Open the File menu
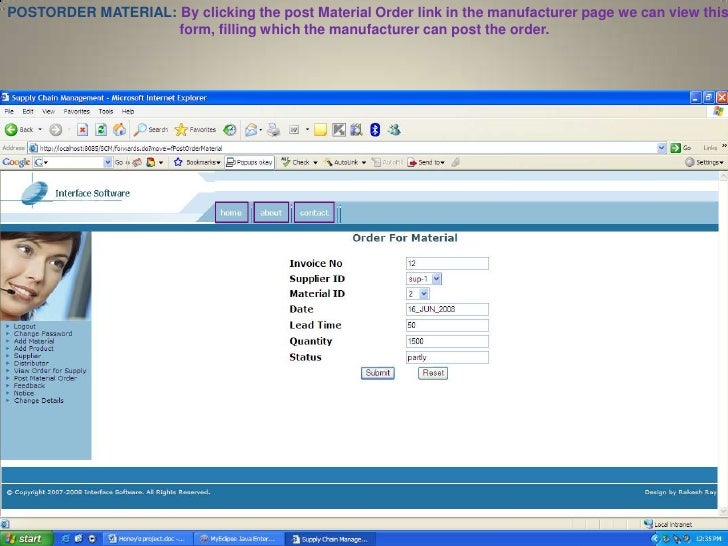 click(9, 111)
